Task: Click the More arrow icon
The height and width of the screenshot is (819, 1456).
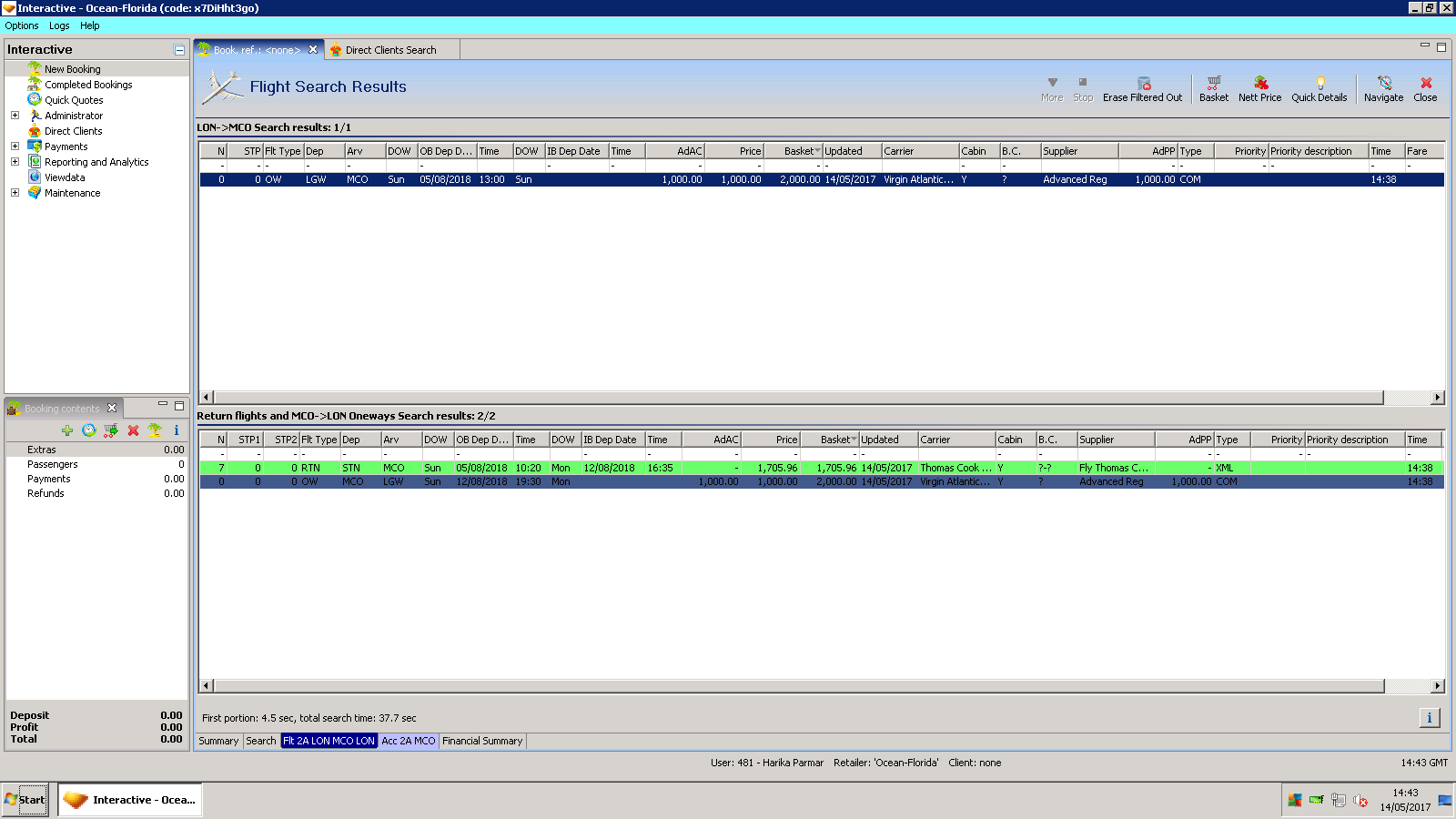Action: point(1052,88)
